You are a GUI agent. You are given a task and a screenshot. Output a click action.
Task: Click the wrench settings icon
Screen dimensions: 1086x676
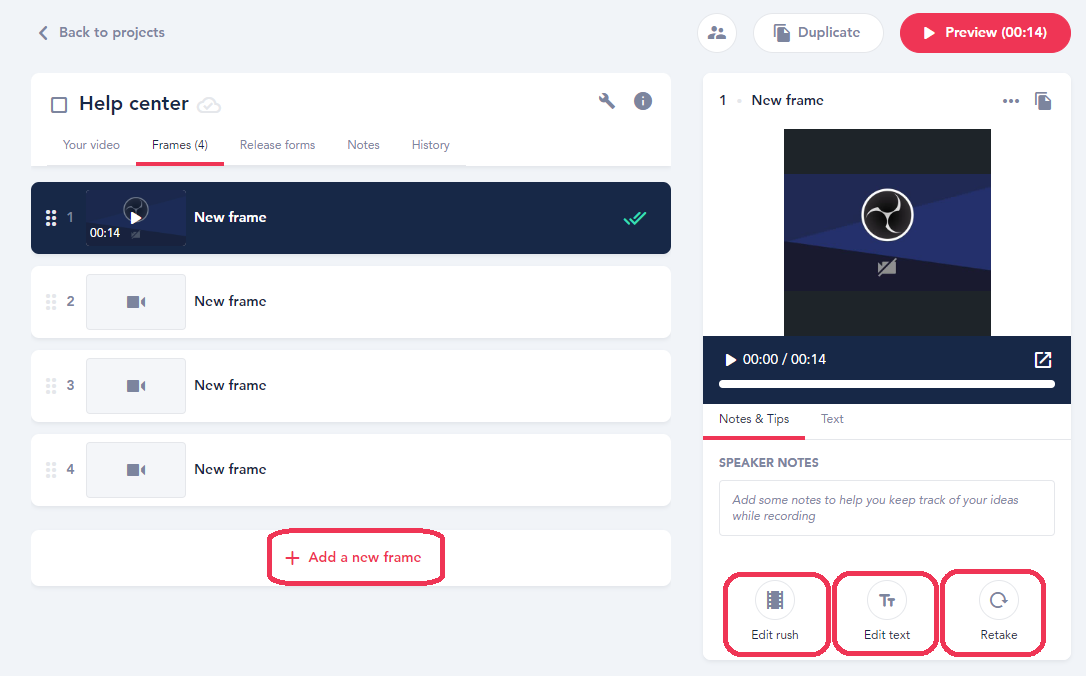(606, 101)
